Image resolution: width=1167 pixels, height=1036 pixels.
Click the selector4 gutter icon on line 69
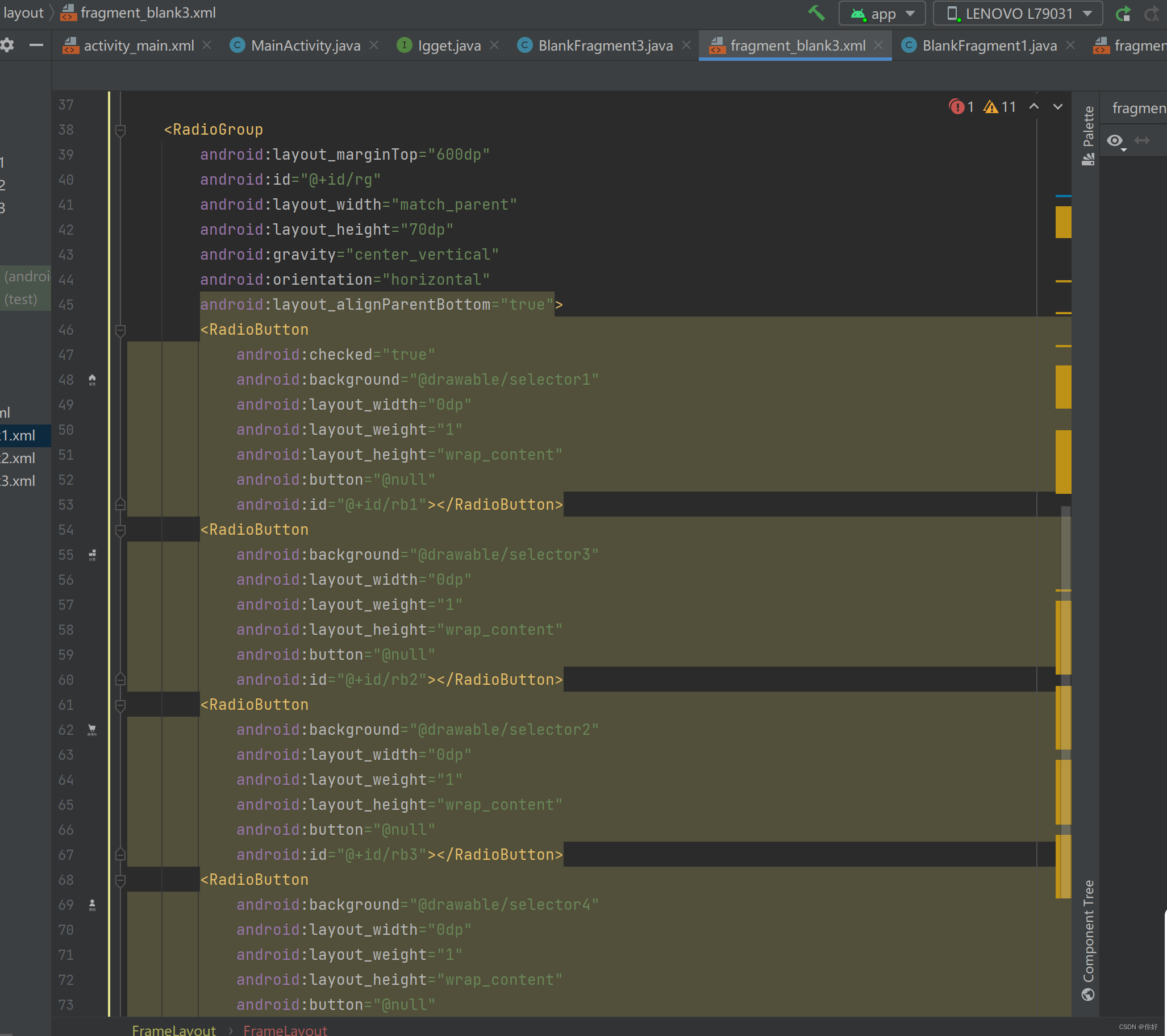click(92, 905)
